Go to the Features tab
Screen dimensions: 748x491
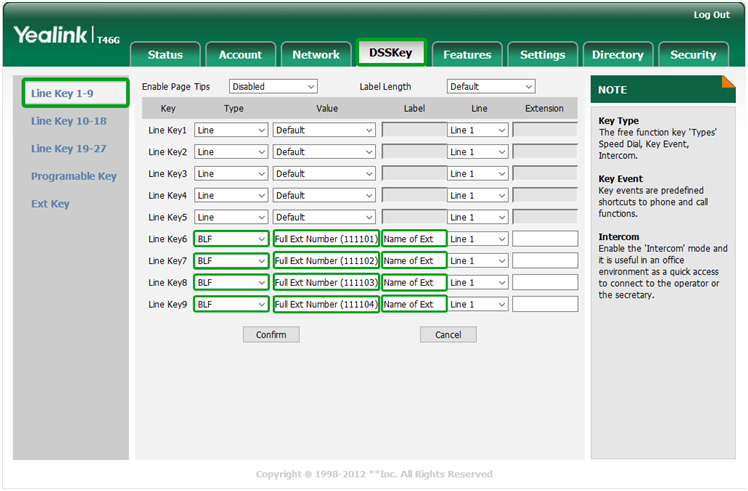click(x=467, y=55)
